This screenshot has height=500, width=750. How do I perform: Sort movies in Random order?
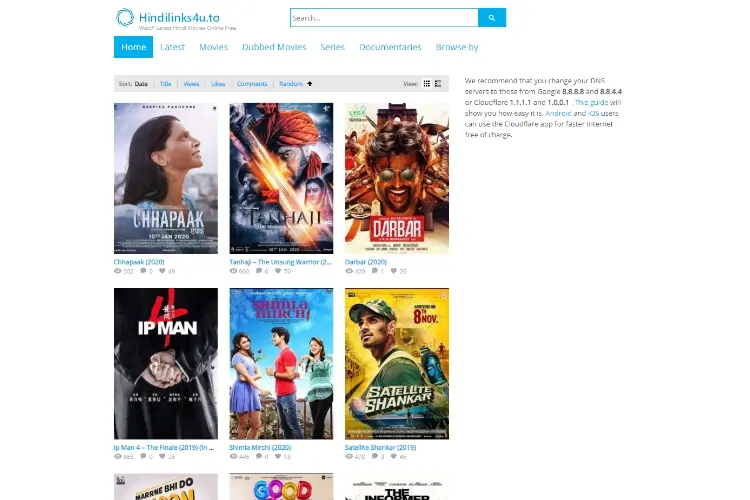coord(291,84)
